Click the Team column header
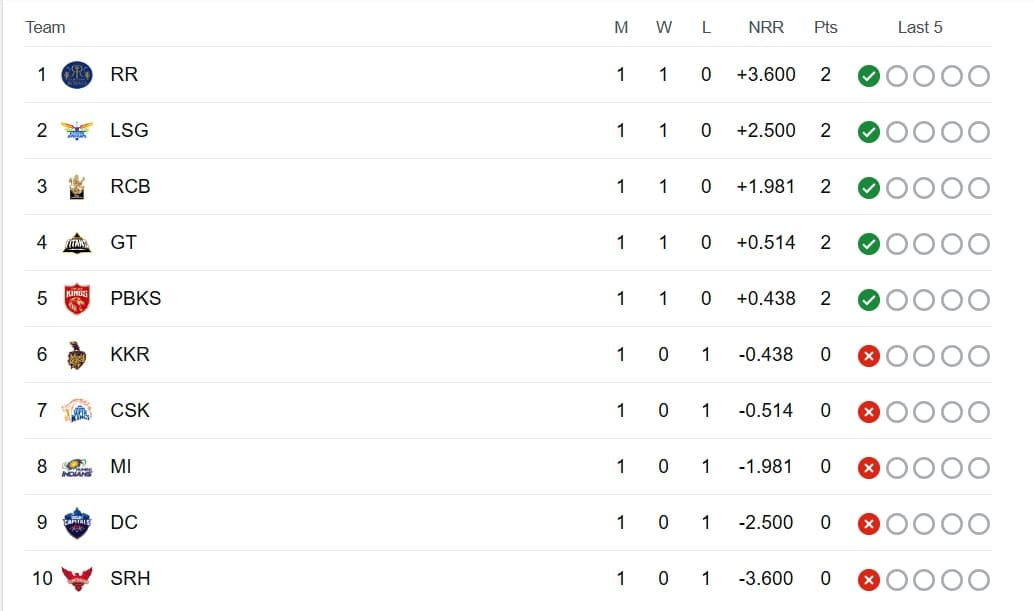Image resolution: width=1034 pixels, height=611 pixels. tap(45, 28)
